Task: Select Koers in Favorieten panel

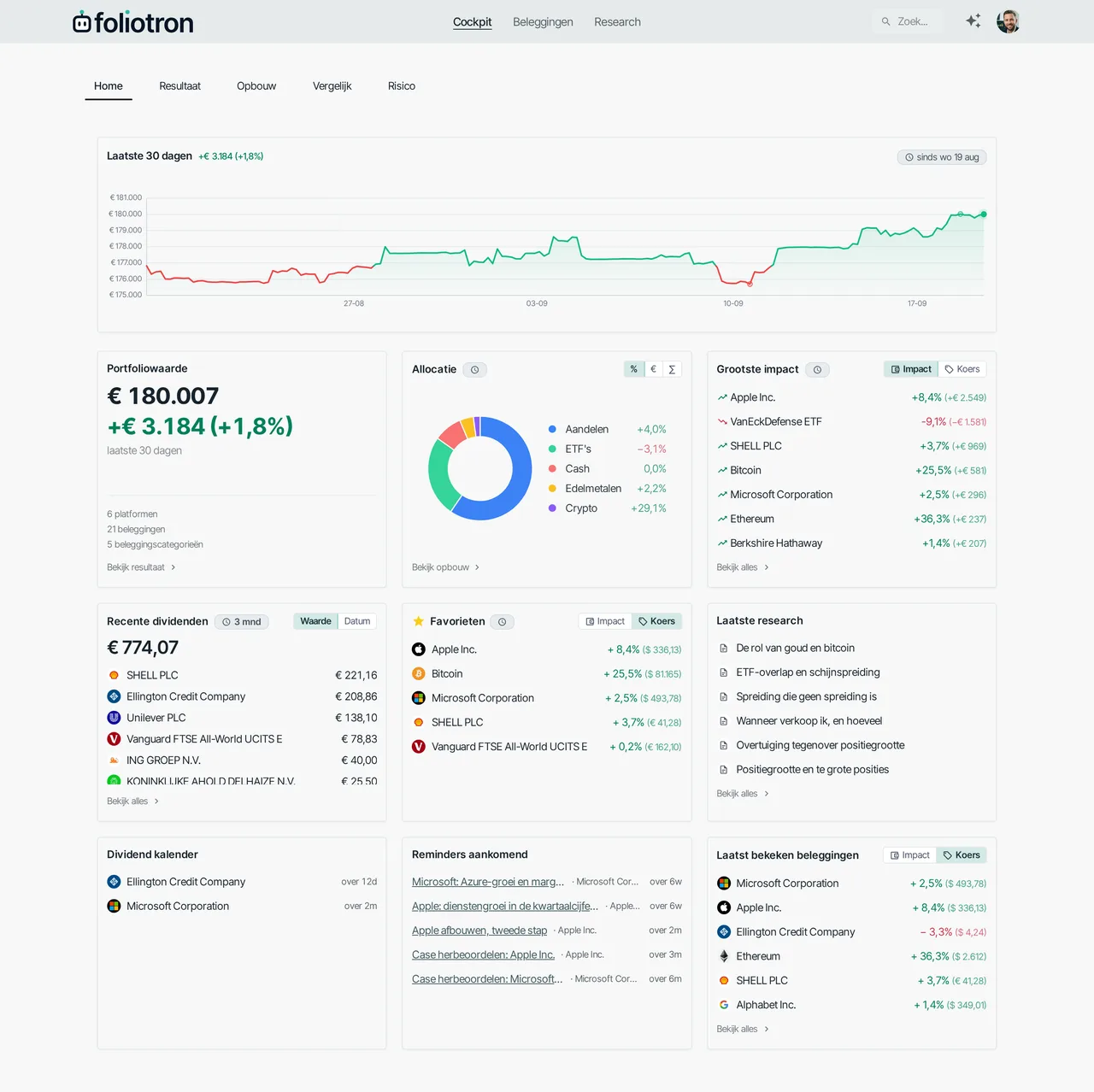Action: pyautogui.click(x=657, y=621)
